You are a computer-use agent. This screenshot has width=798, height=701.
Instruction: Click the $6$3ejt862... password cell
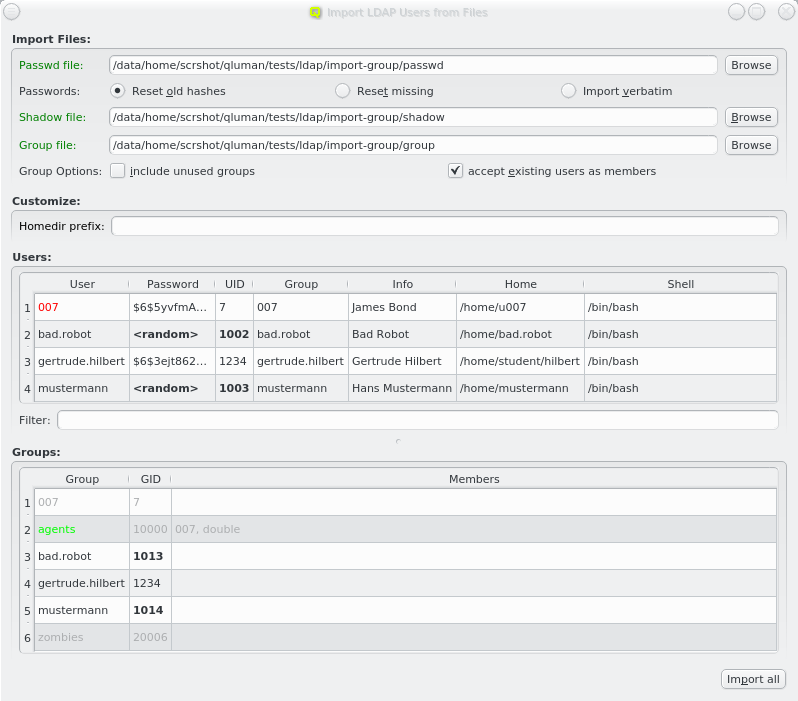[173, 361]
